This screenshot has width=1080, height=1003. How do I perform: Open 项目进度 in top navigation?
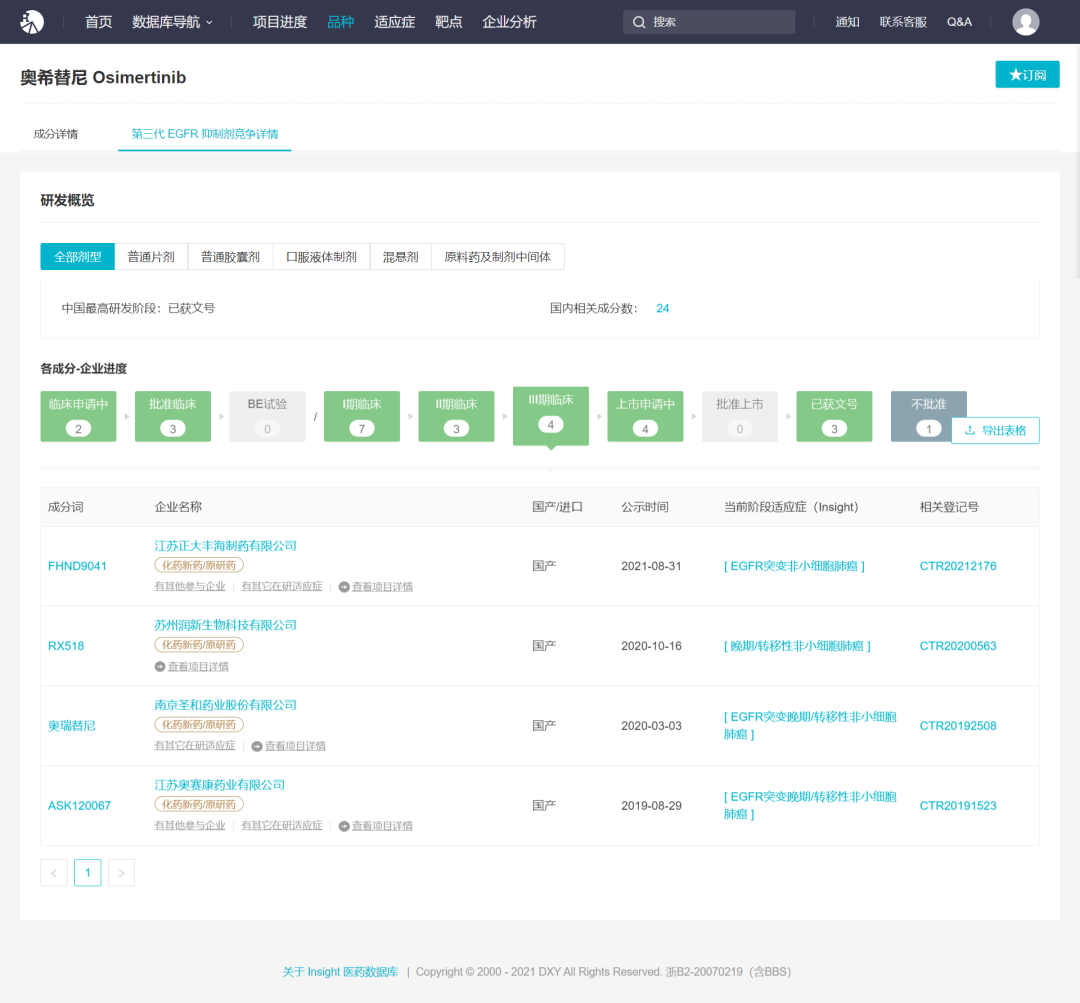pos(280,22)
